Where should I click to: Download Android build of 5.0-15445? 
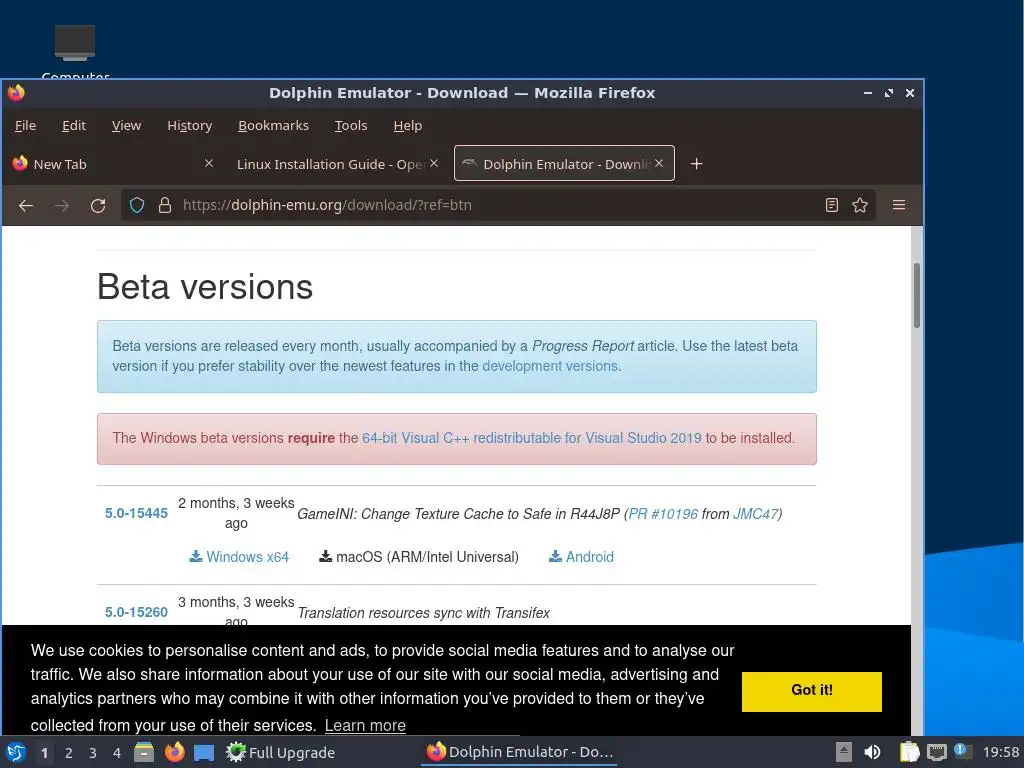tap(581, 556)
